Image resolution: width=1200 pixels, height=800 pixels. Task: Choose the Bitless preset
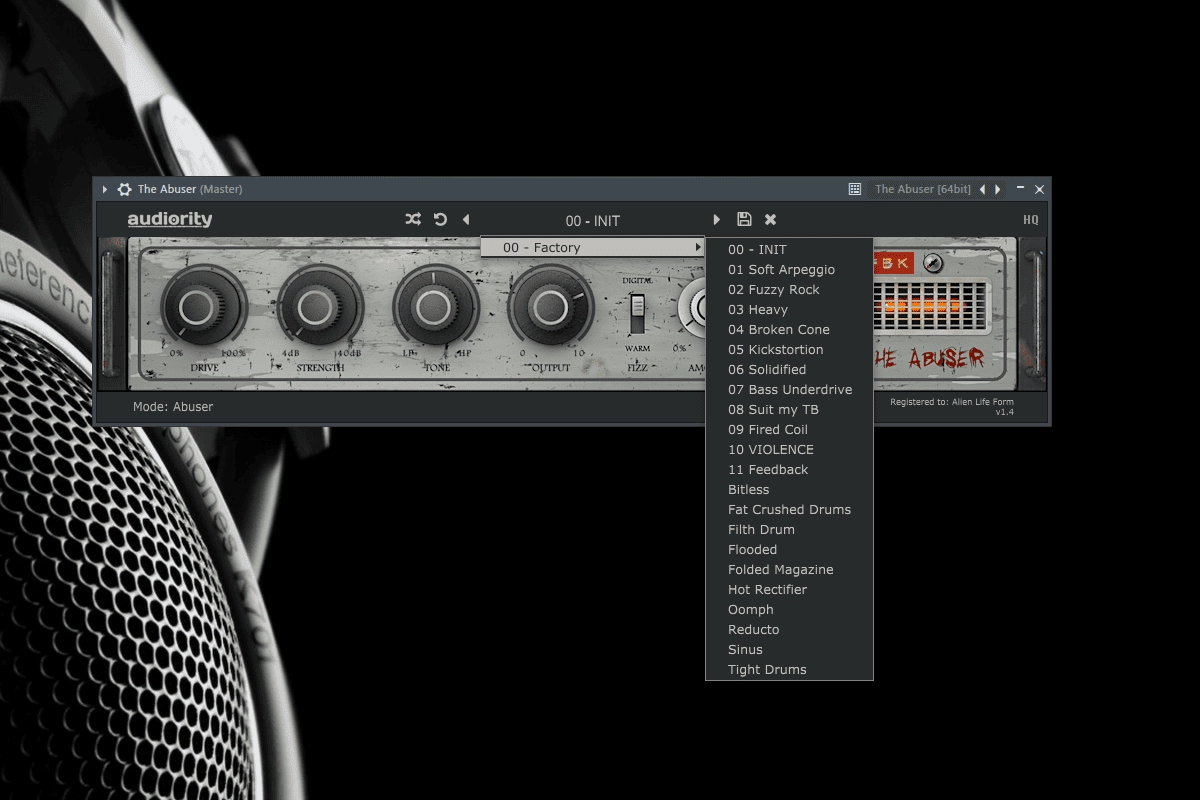(789, 489)
